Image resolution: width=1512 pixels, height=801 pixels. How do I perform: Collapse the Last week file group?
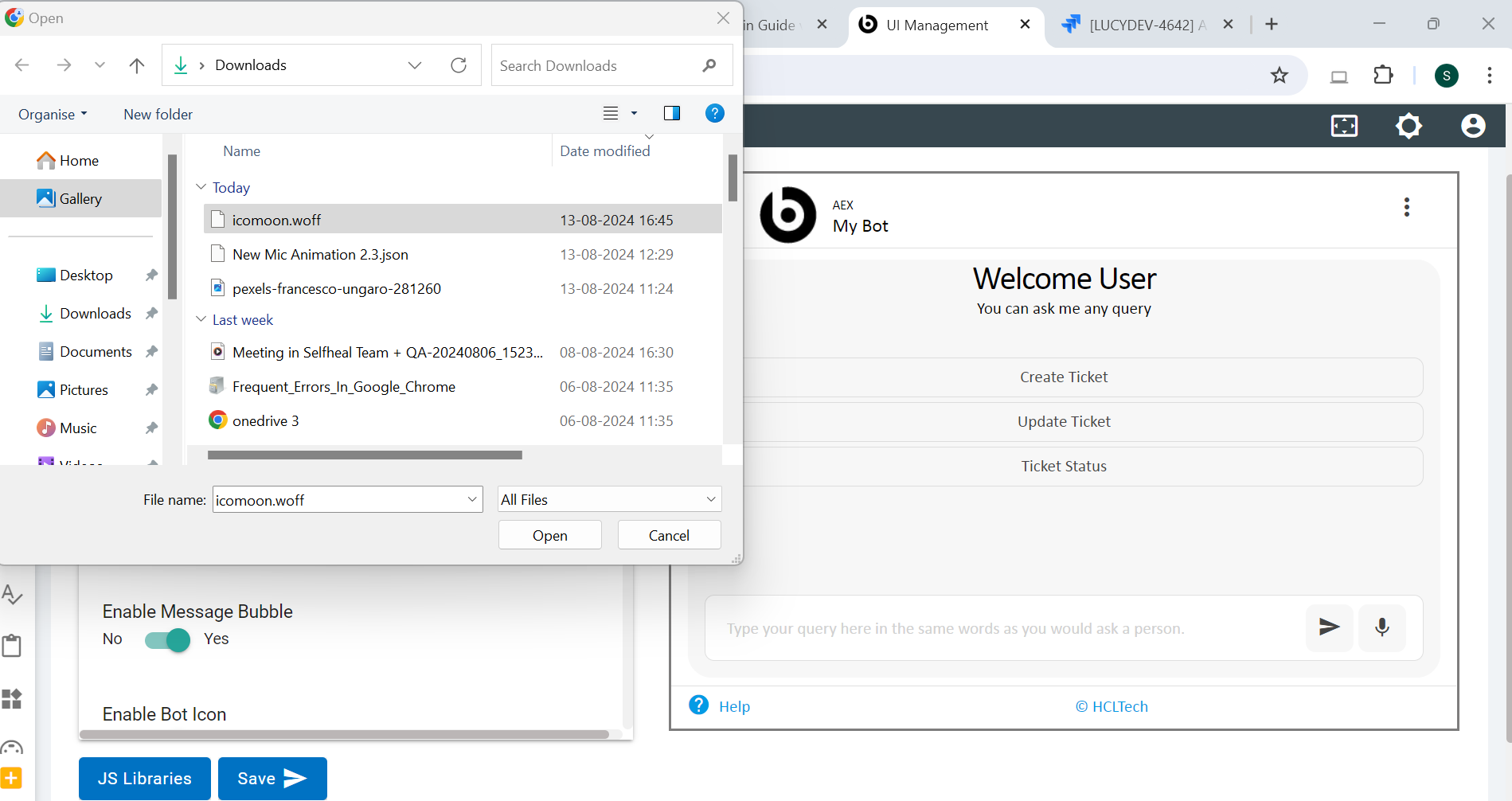(201, 319)
